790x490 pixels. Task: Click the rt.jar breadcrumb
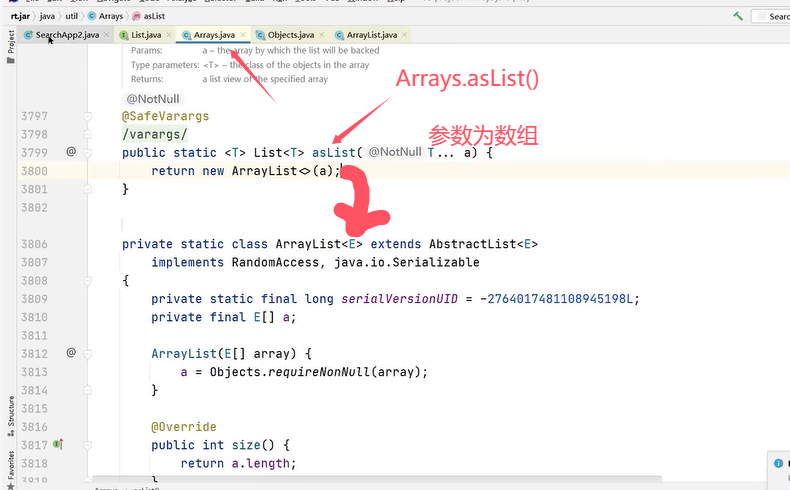(x=20, y=16)
